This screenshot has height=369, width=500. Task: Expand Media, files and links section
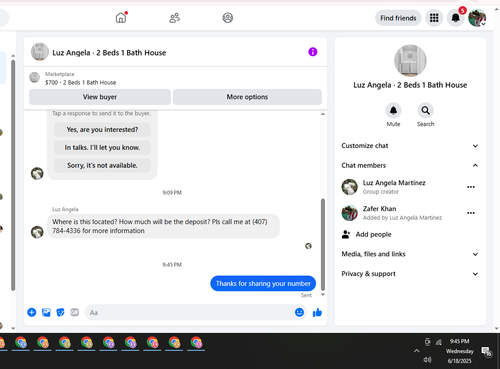pos(410,254)
